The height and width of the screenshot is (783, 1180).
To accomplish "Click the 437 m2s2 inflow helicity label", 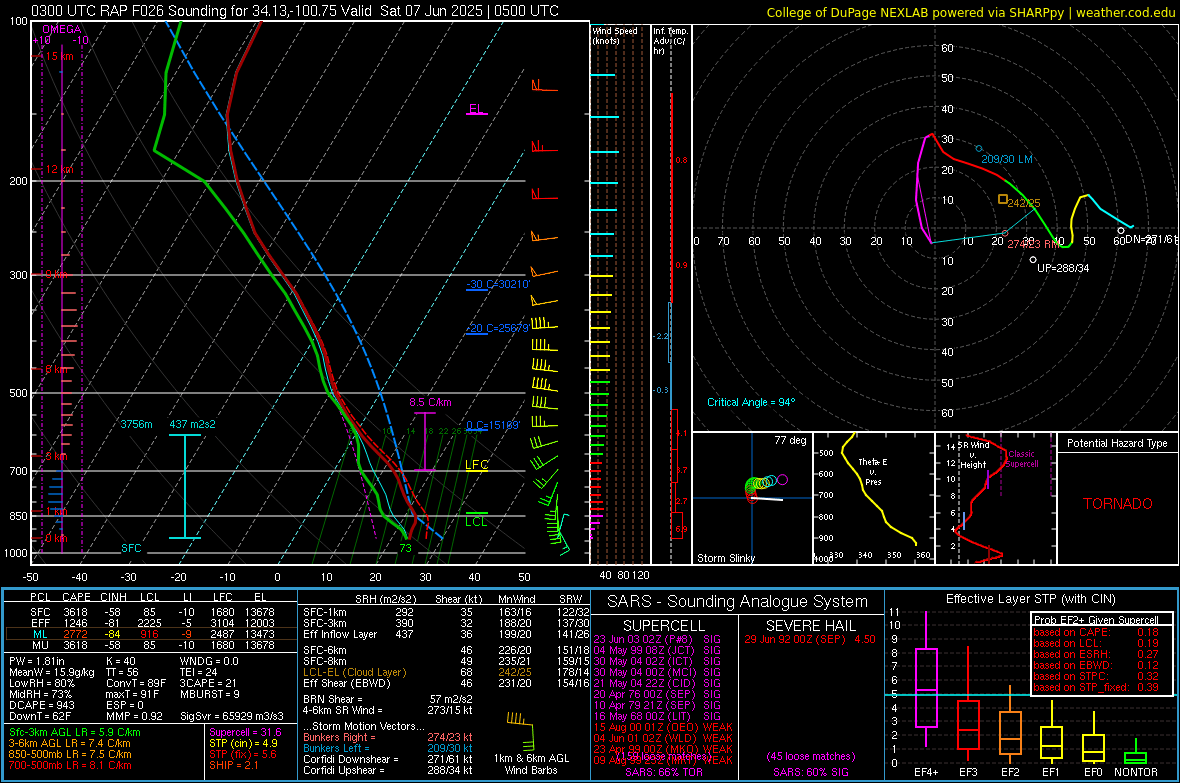I will point(193,425).
